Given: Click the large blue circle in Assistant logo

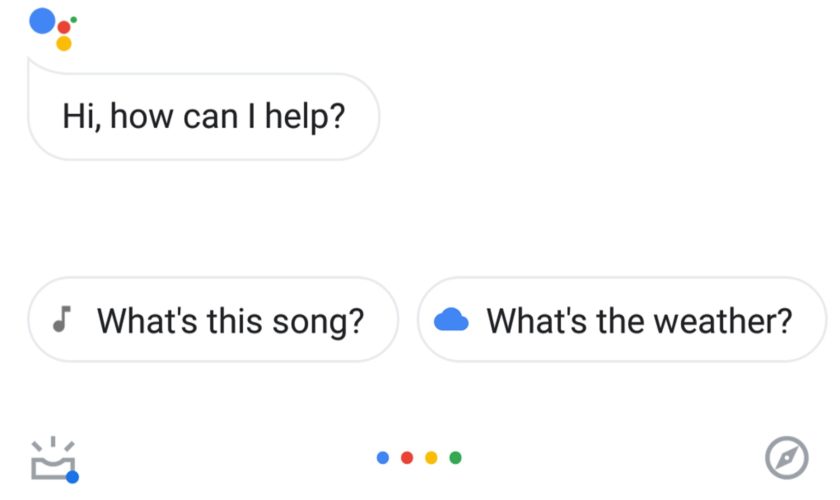Looking at the screenshot, I should [x=42, y=20].
